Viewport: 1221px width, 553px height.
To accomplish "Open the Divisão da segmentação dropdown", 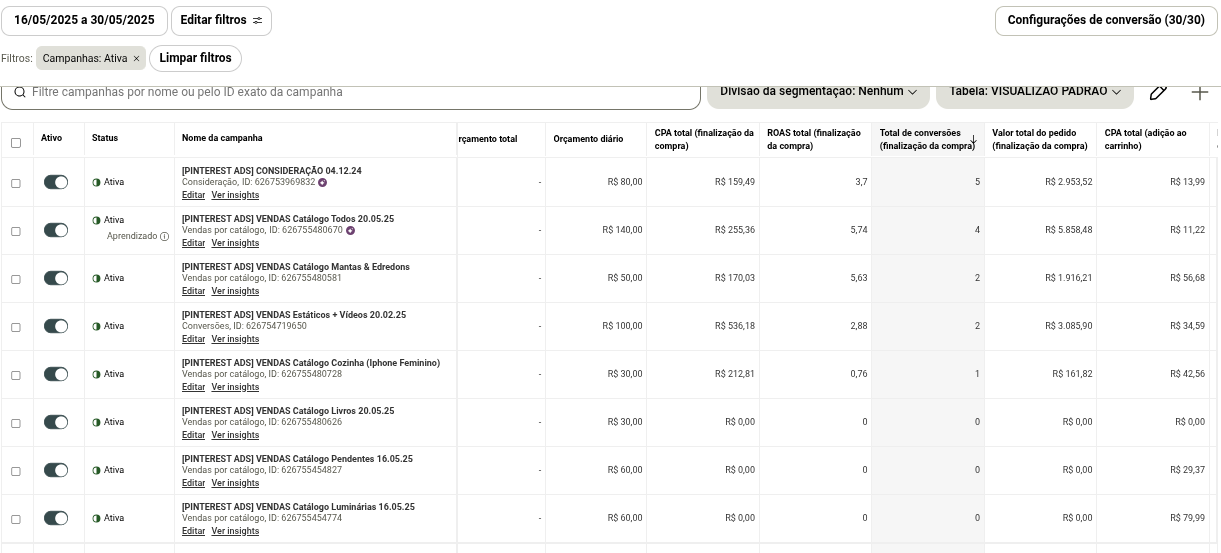I will pyautogui.click(x=818, y=91).
